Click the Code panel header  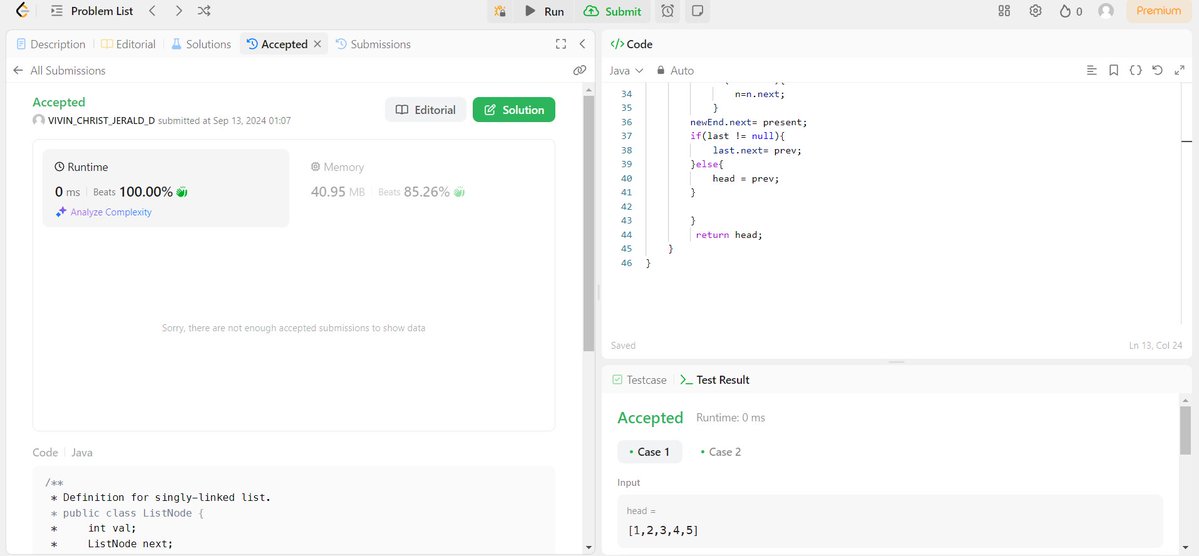[632, 44]
